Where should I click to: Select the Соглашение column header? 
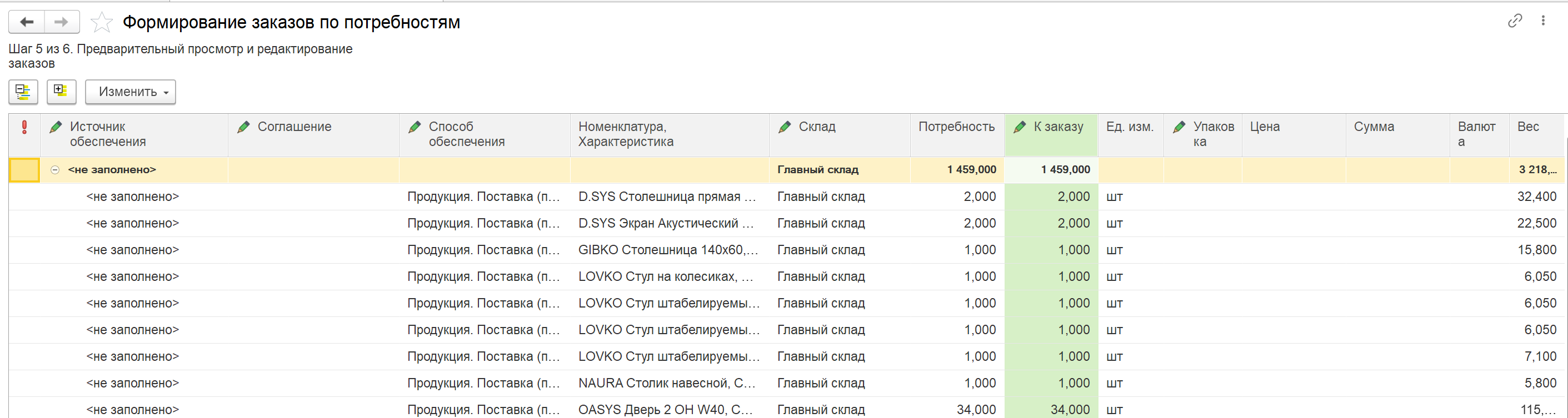tap(294, 127)
